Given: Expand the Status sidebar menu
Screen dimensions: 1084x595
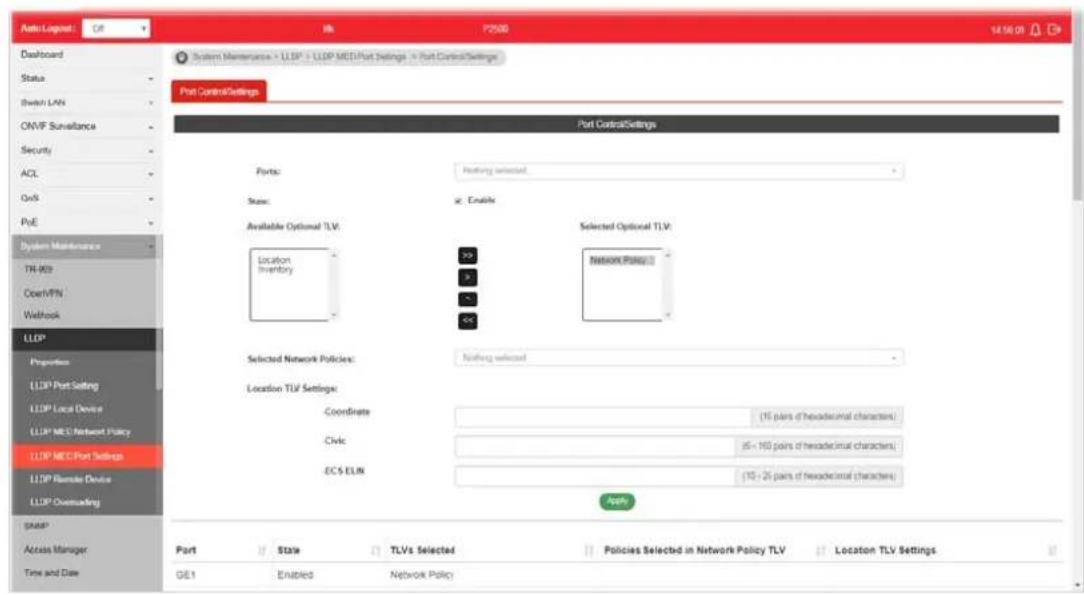Looking at the screenshot, I should (x=86, y=79).
